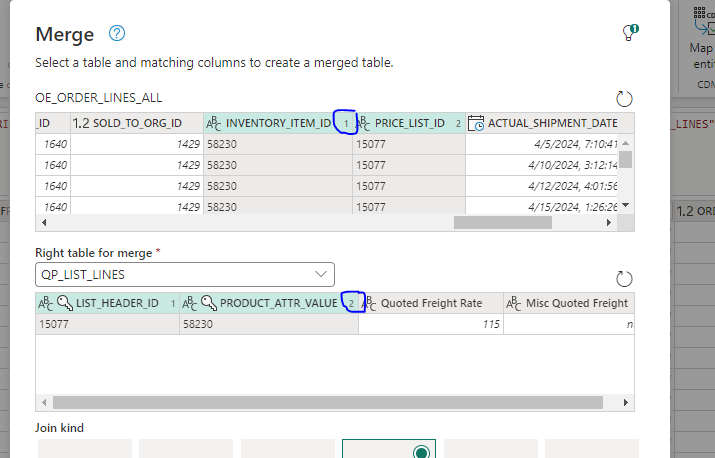Click the 15077 cell under LIST_HEADER_ID
The image size is (715, 458).
click(107, 324)
